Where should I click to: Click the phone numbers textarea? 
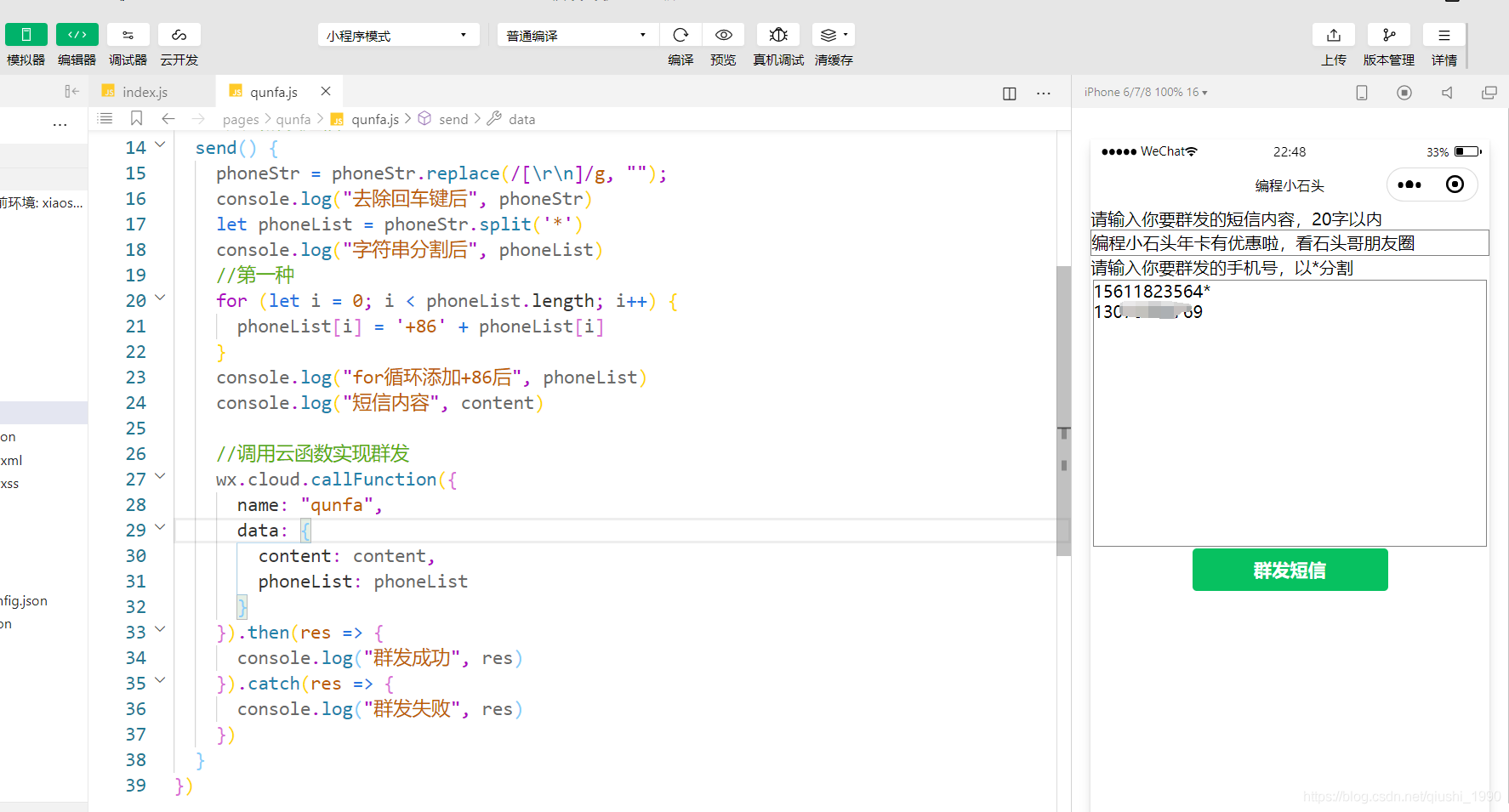1290,413
